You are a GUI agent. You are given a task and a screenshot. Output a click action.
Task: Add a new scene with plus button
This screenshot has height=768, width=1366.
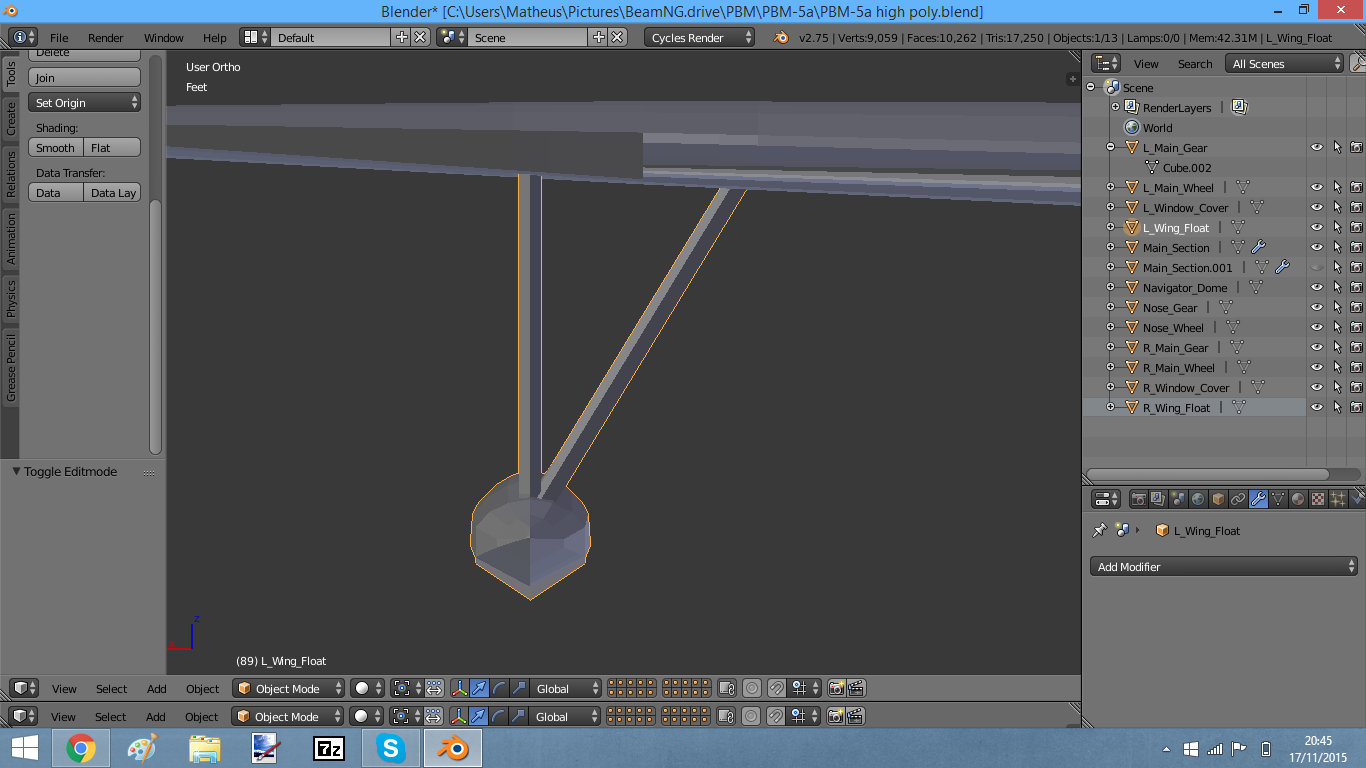[599, 37]
